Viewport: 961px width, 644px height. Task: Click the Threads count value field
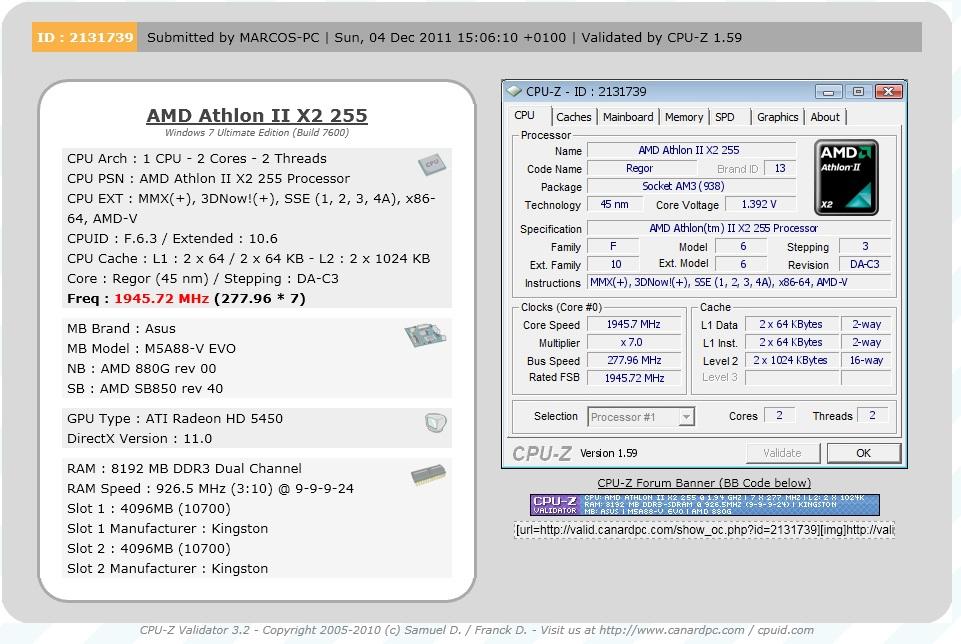coord(872,415)
